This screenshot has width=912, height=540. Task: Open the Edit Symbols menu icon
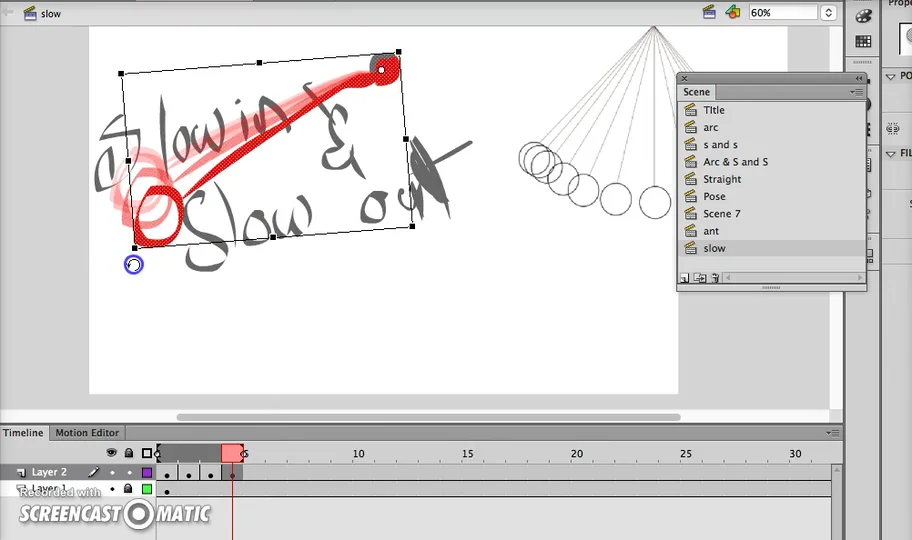click(733, 12)
